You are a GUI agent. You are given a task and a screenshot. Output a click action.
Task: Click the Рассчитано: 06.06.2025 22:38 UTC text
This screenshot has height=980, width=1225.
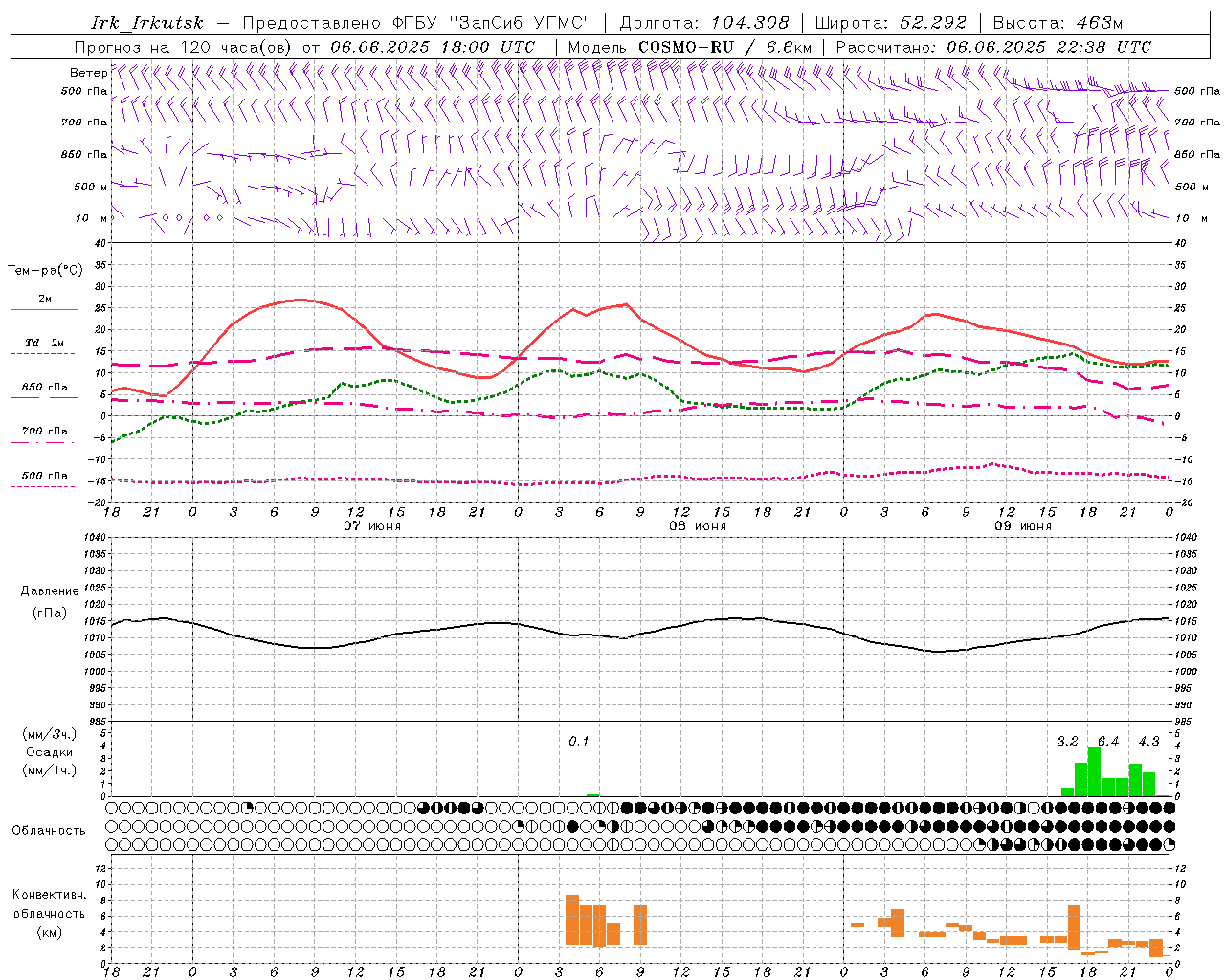[993, 47]
